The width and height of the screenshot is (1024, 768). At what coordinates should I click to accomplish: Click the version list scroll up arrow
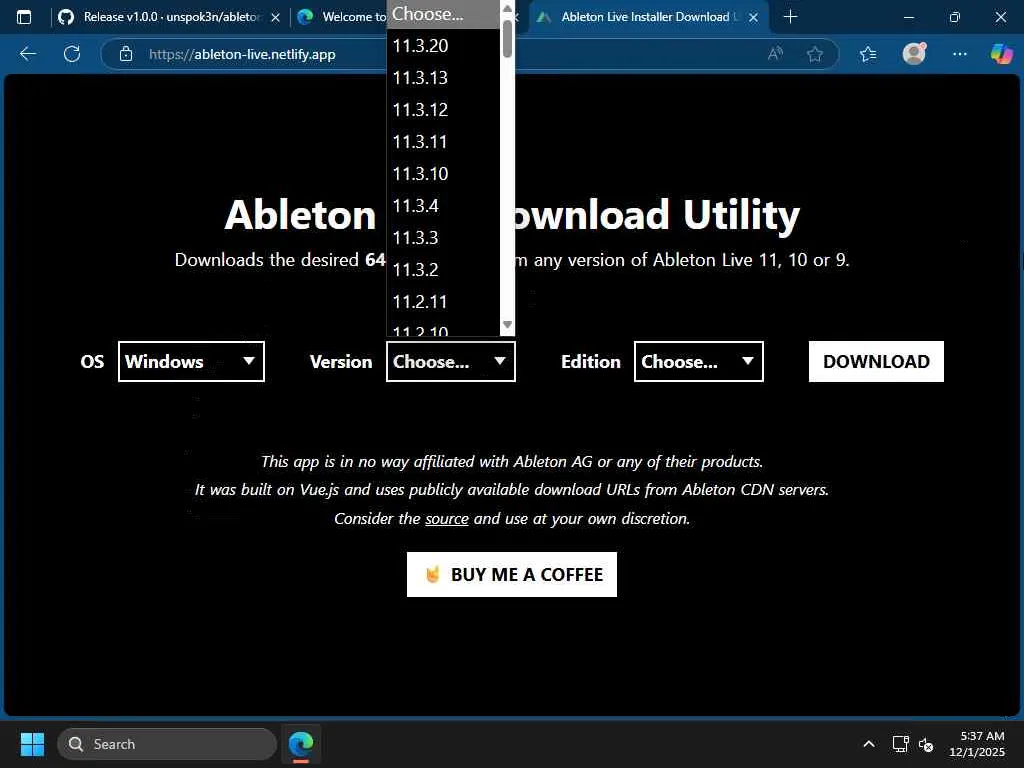pyautogui.click(x=507, y=8)
